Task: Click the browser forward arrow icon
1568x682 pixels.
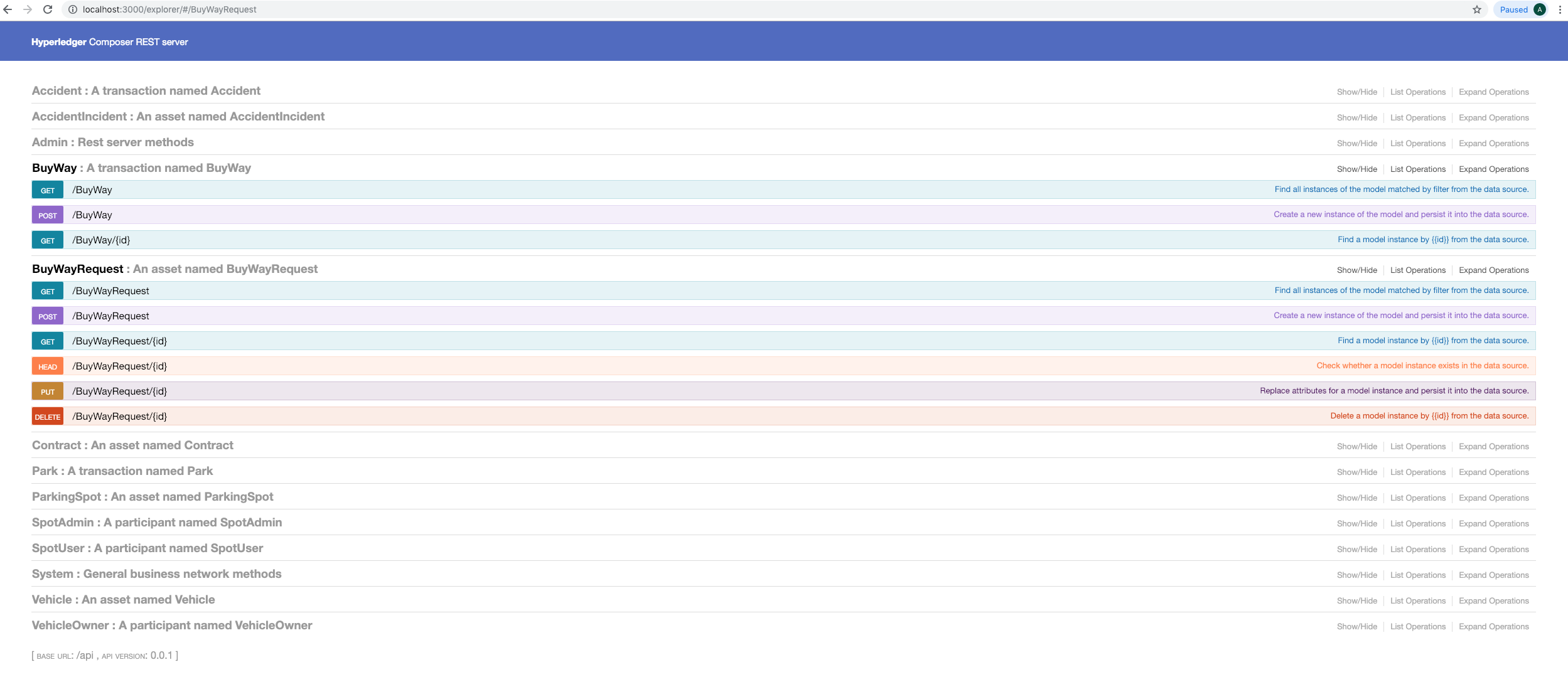Action: pos(28,9)
